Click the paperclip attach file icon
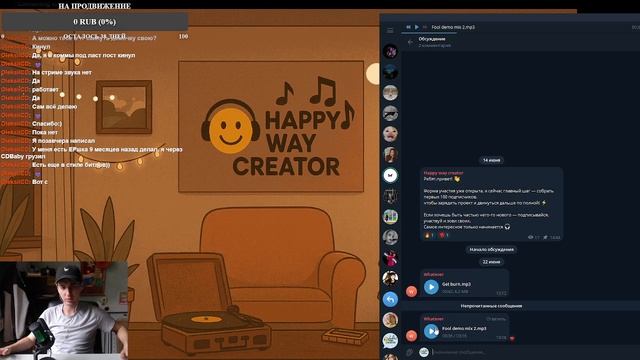 coord(409,352)
